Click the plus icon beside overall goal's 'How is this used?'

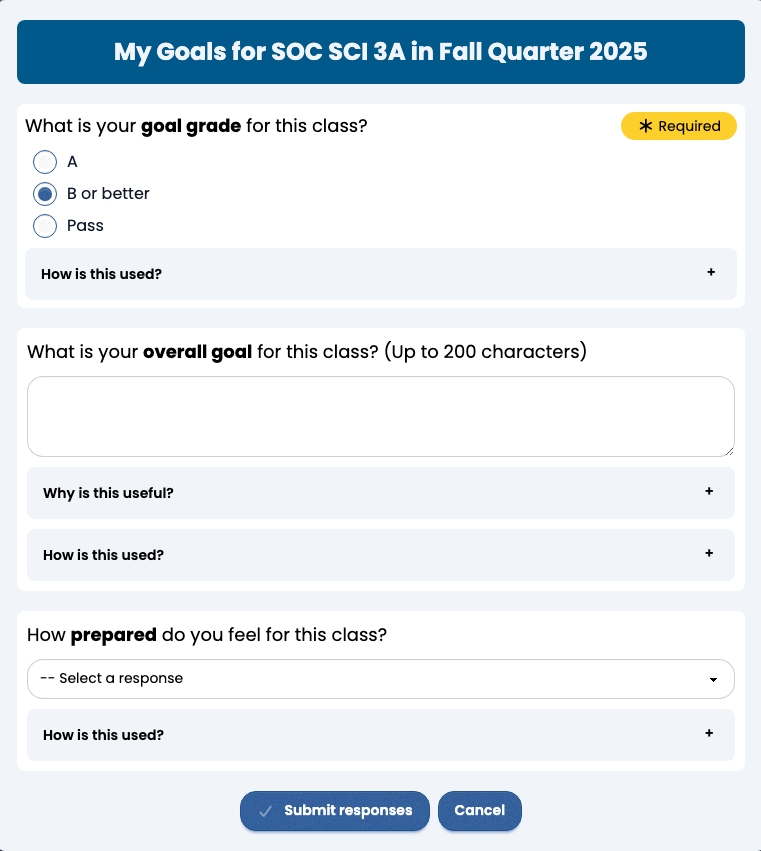click(x=709, y=554)
